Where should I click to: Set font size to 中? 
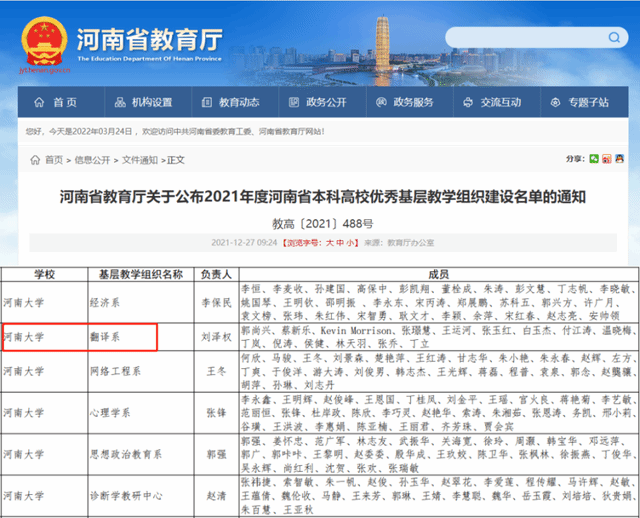point(340,243)
